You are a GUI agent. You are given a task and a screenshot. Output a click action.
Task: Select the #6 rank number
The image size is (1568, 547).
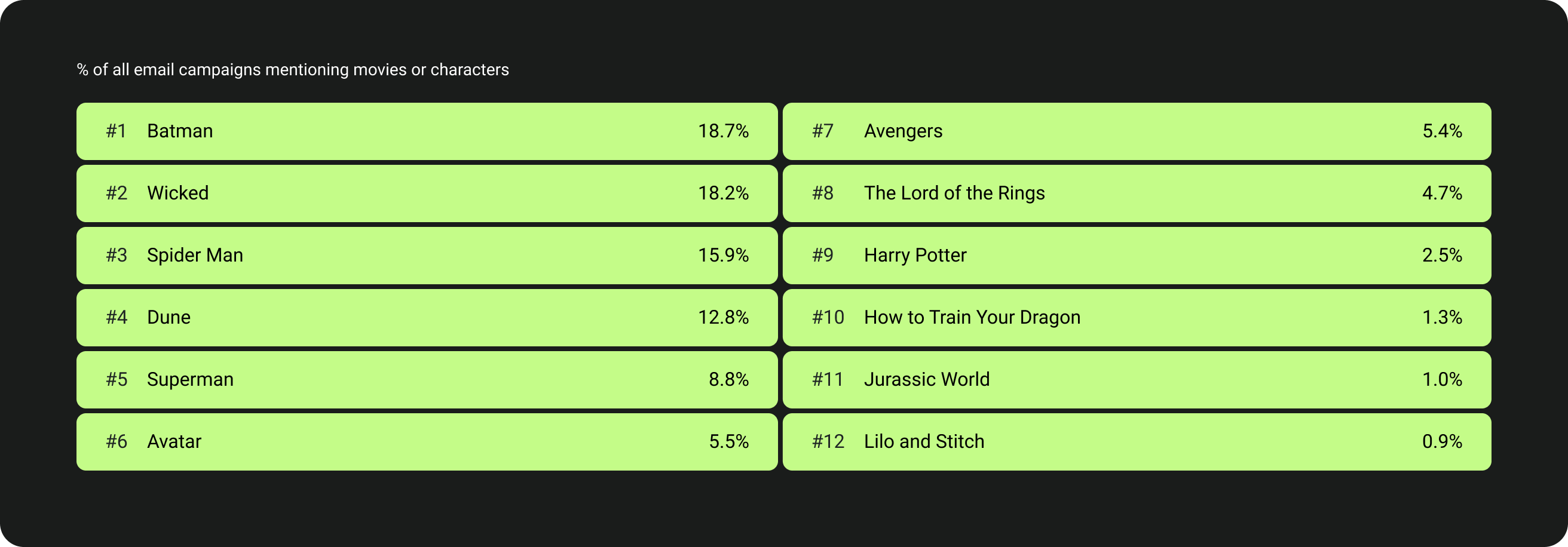click(x=117, y=442)
